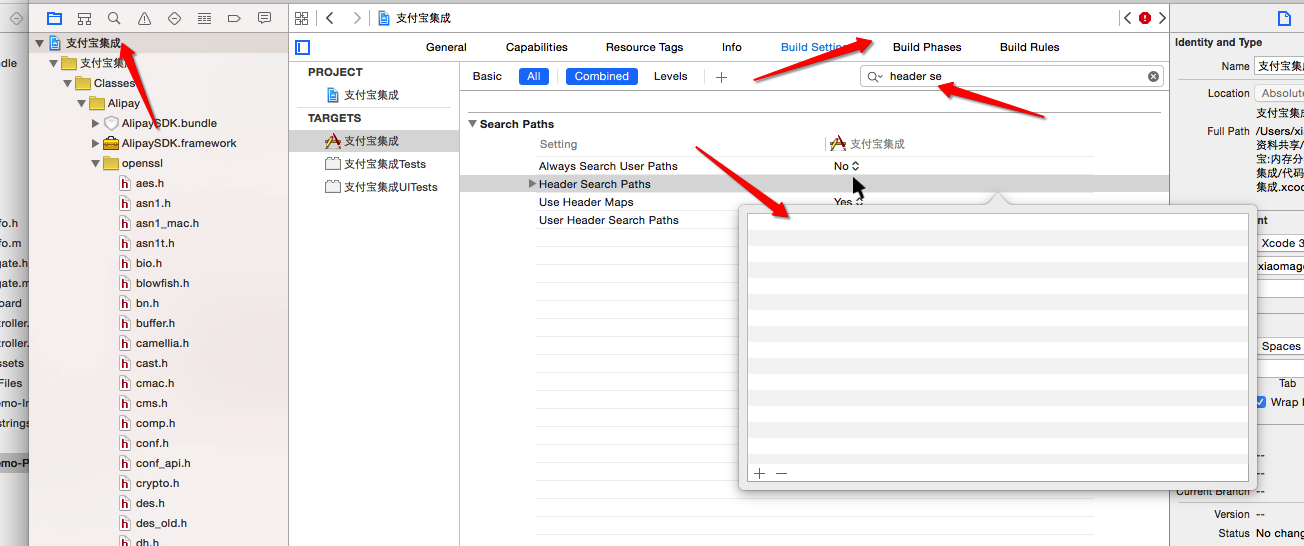Expand the AlipaySDK.framework item

click(x=95, y=143)
